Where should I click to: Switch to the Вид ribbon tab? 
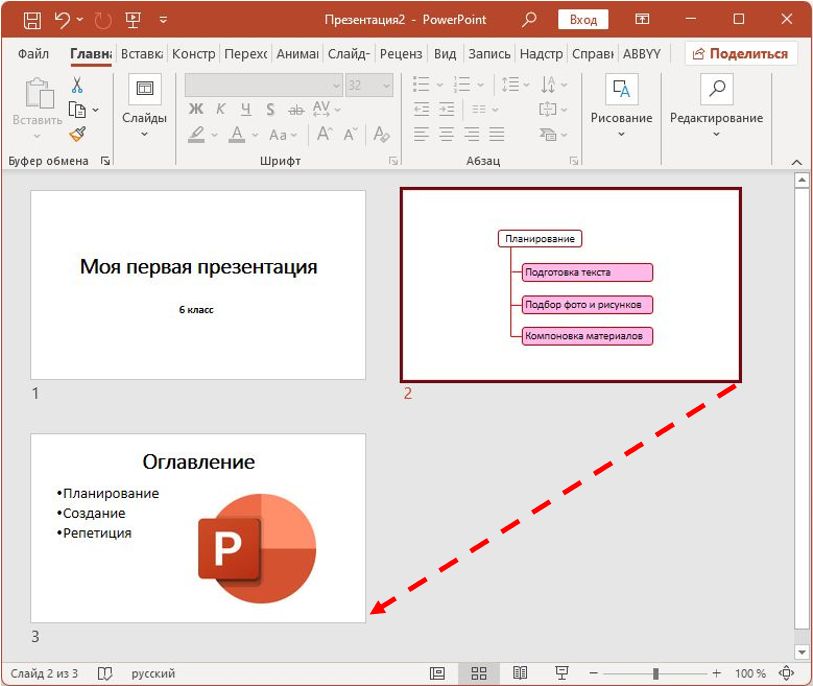point(445,54)
